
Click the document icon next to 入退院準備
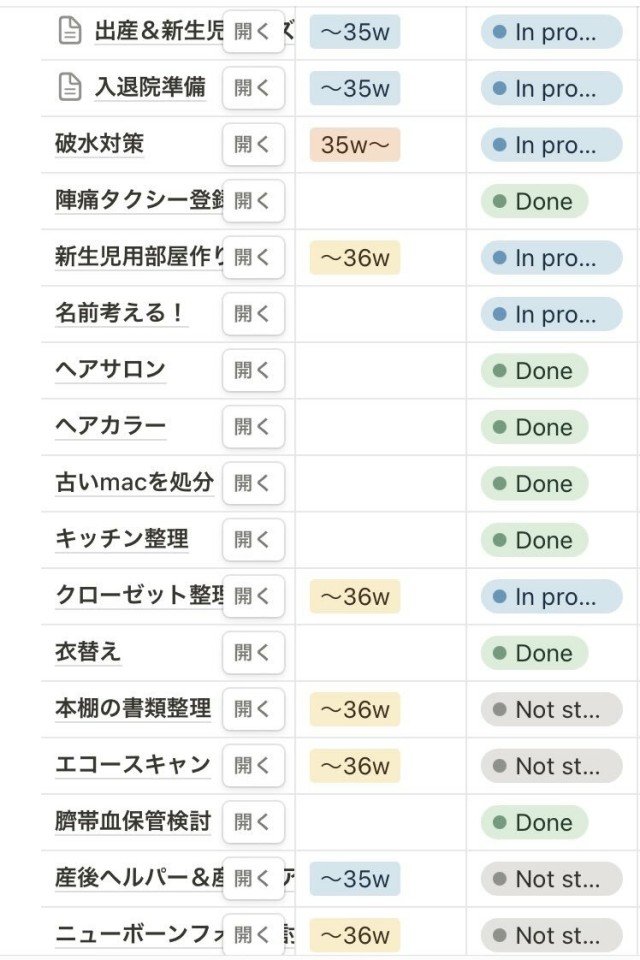(68, 88)
